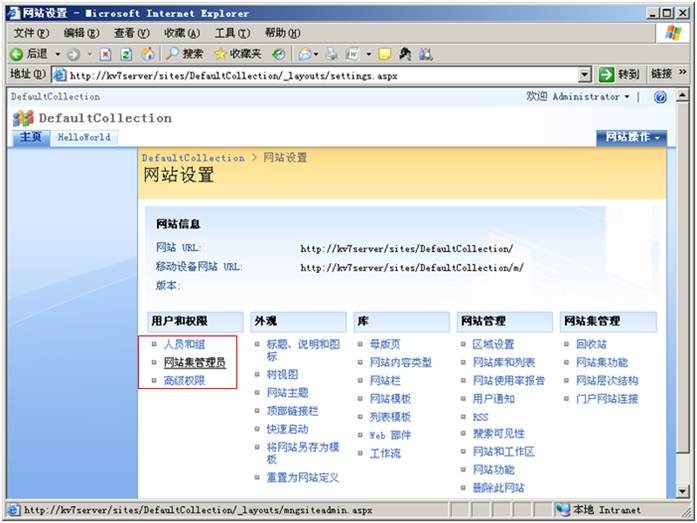Viewport: 697px width, 523px height.
Task: Open the 母版页 link
Action: 385,344
